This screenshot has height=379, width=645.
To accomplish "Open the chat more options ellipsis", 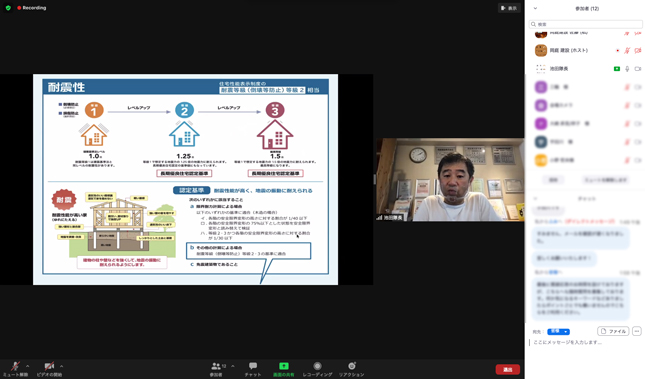I will click(637, 331).
